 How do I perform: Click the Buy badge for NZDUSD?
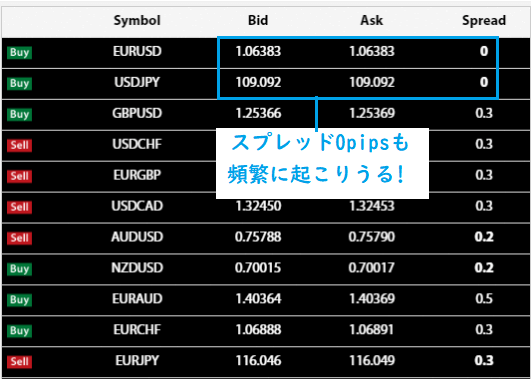click(19, 269)
